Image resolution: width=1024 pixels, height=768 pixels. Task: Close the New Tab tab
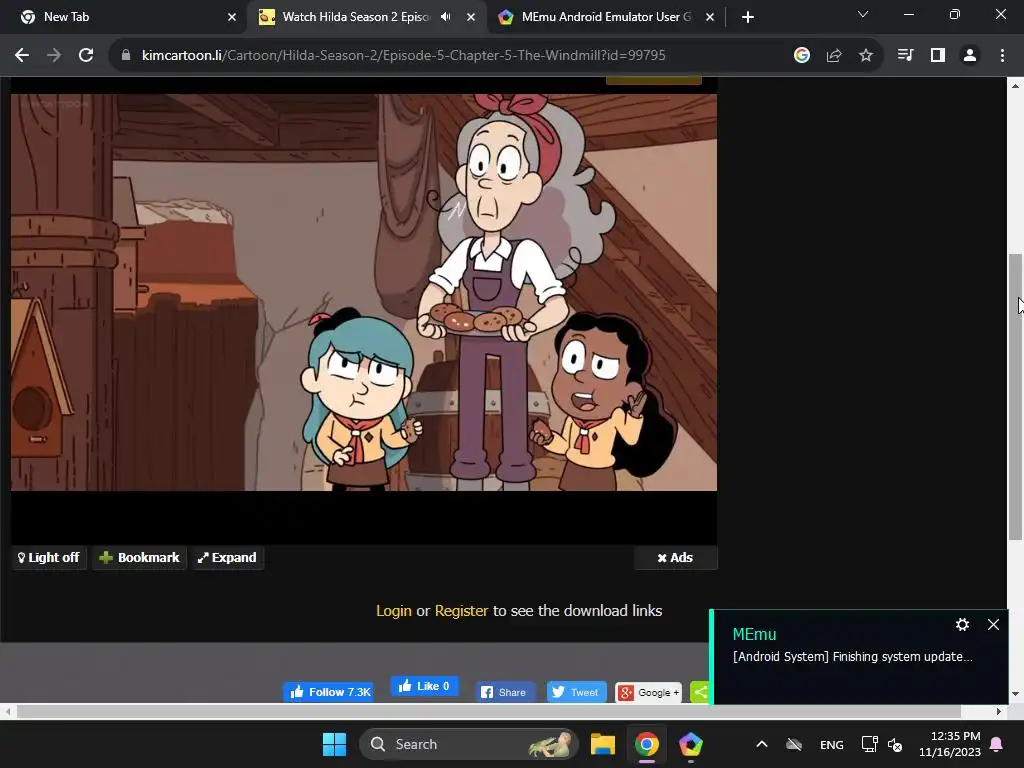tap(232, 17)
